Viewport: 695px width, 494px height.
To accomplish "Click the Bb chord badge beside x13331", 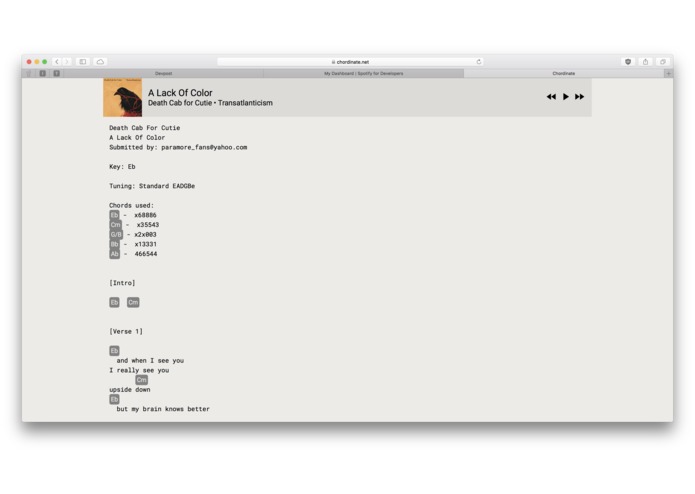I will tap(114, 244).
